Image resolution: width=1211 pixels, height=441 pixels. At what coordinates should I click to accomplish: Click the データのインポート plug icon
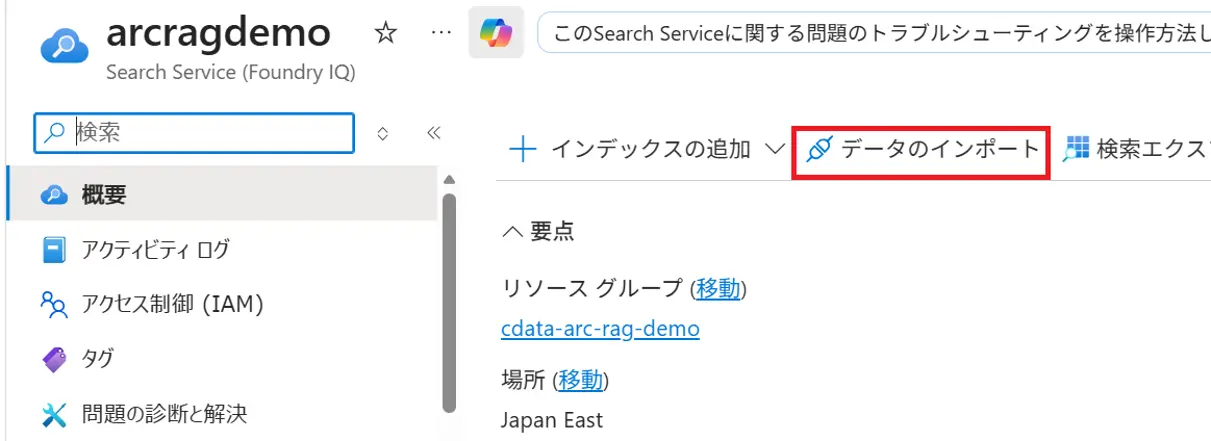[x=819, y=150]
